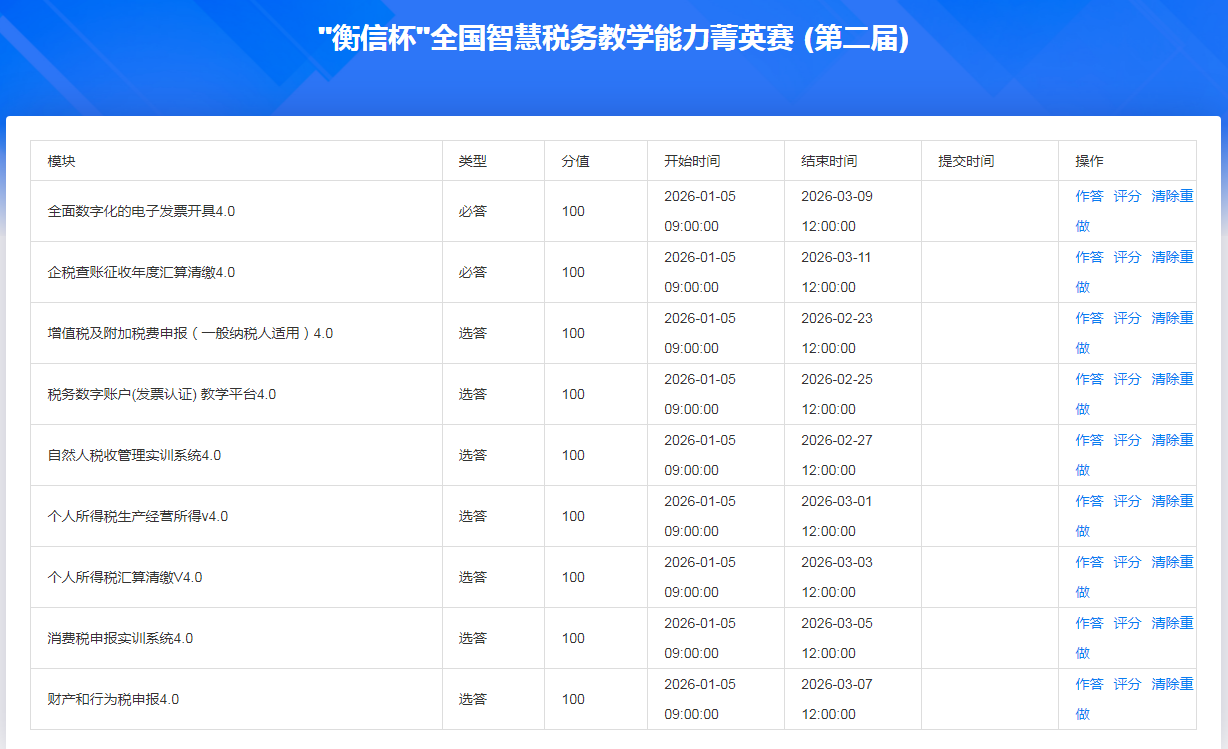This screenshot has width=1228, height=749.
Task: Click 作答 for 增值税及附加税费申报 module
Action: (1089, 318)
